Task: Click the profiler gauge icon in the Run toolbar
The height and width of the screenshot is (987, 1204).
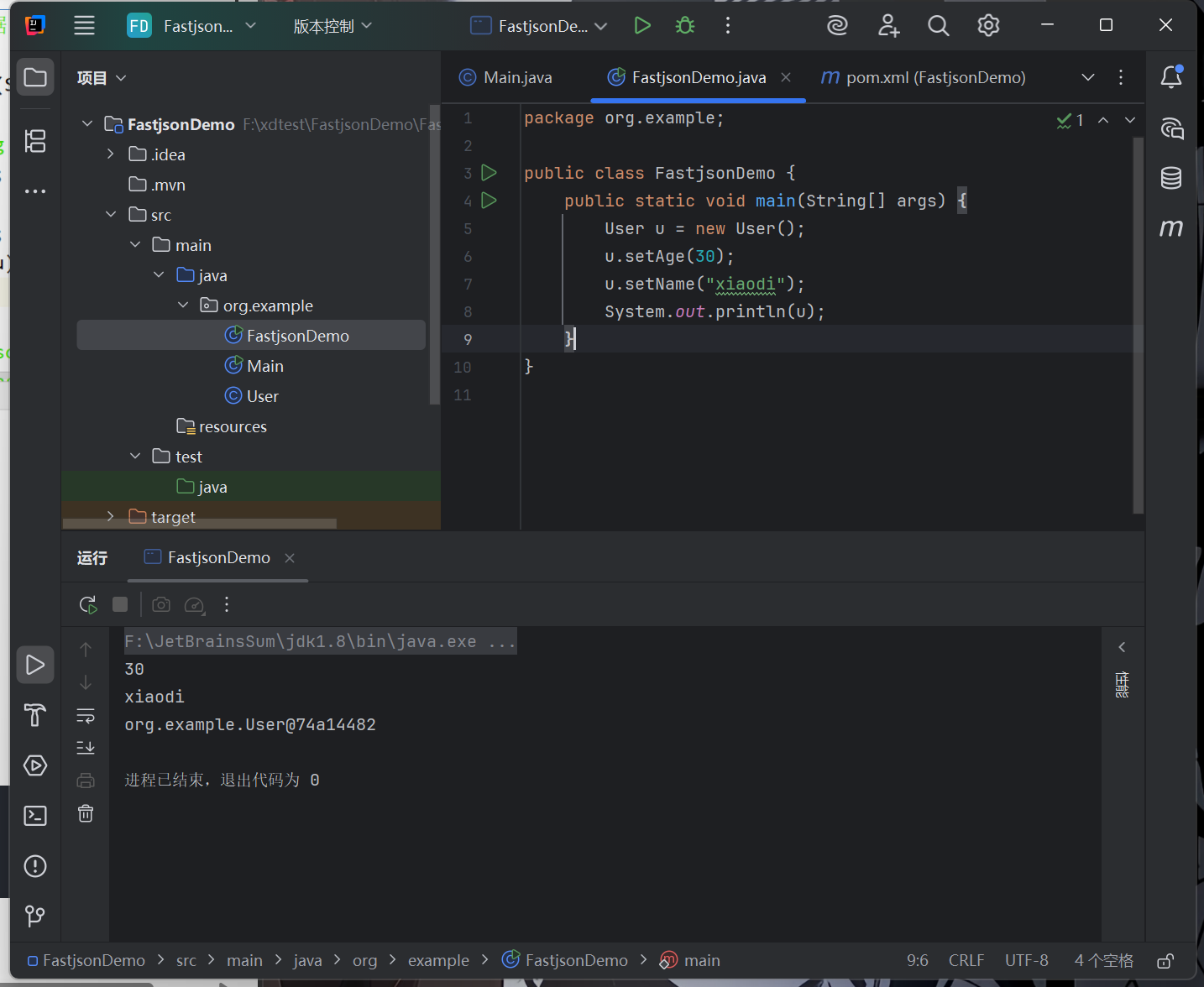Action: 194,605
